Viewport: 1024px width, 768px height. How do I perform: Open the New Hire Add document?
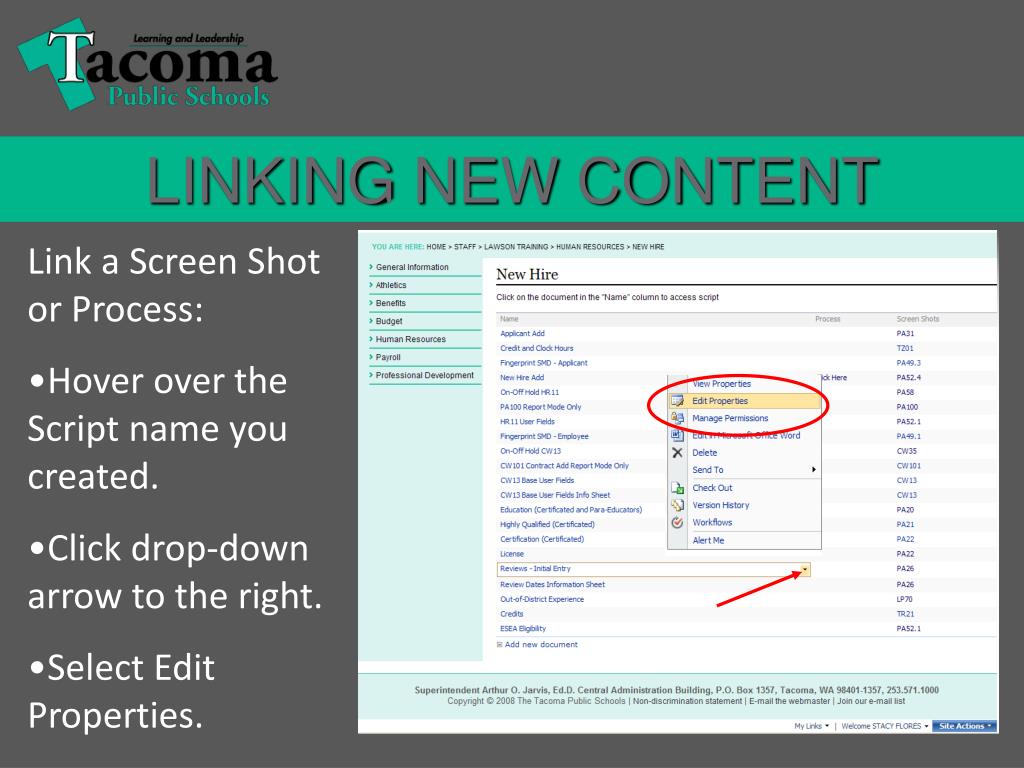(522, 377)
